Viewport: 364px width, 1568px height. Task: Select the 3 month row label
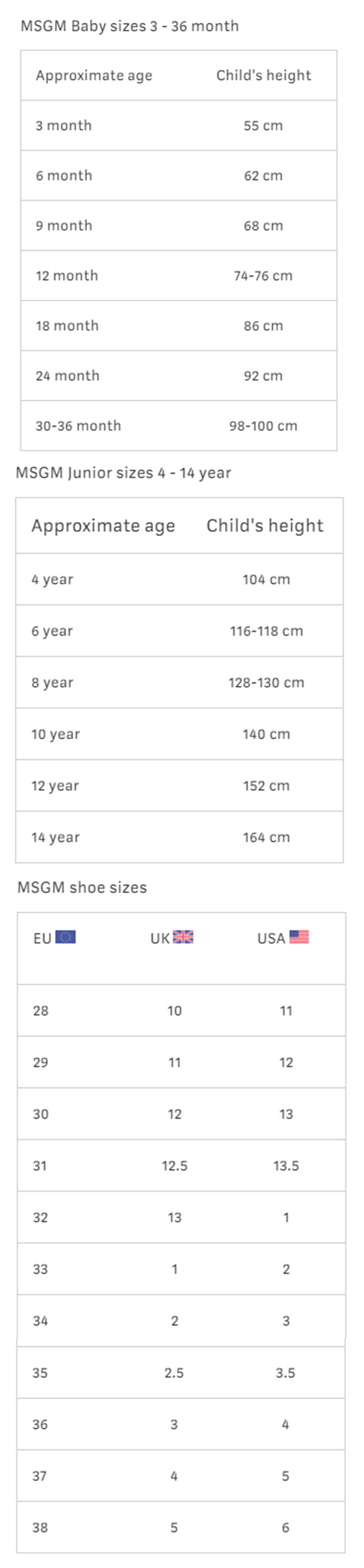point(64,126)
